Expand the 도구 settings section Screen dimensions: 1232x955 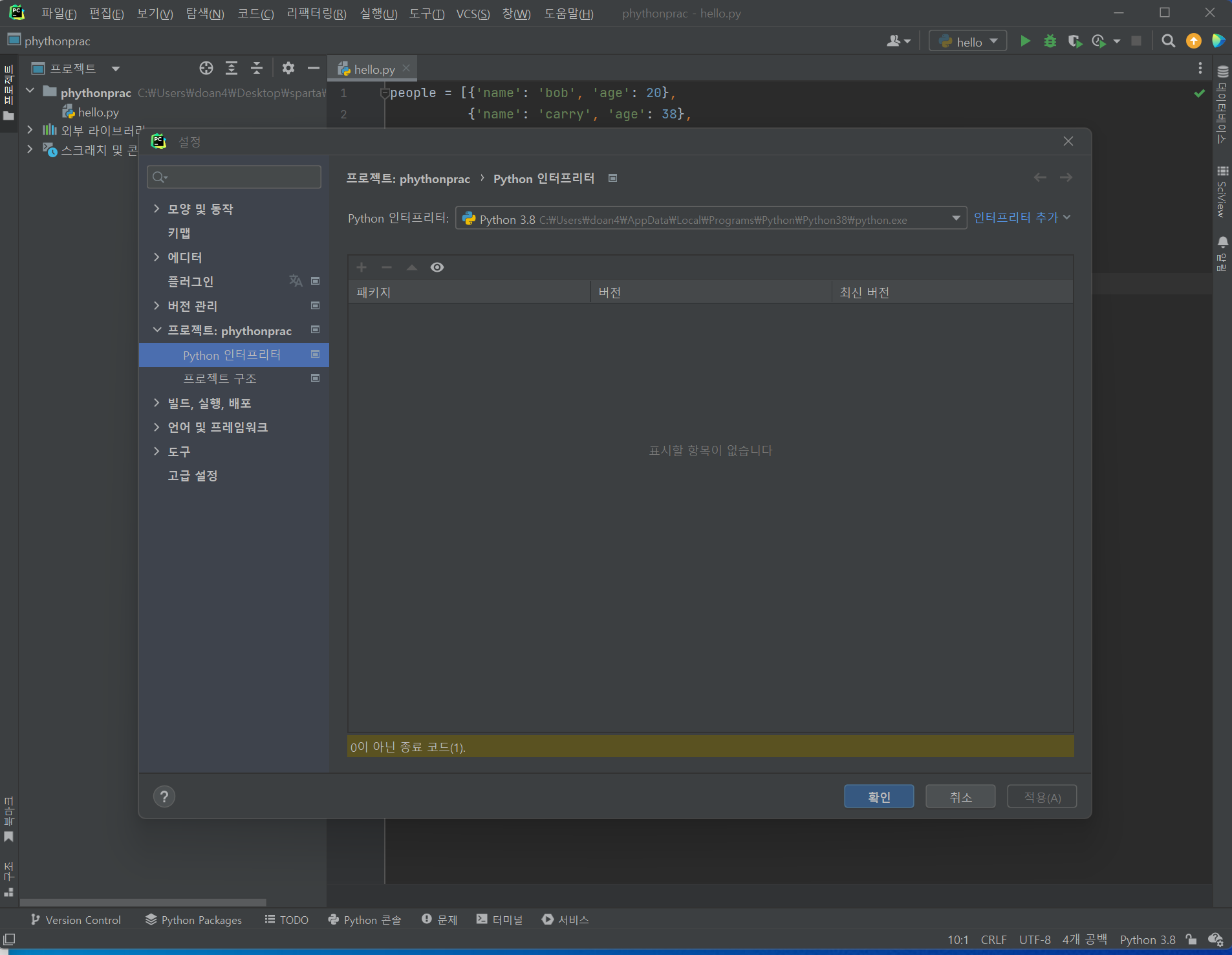tap(157, 451)
